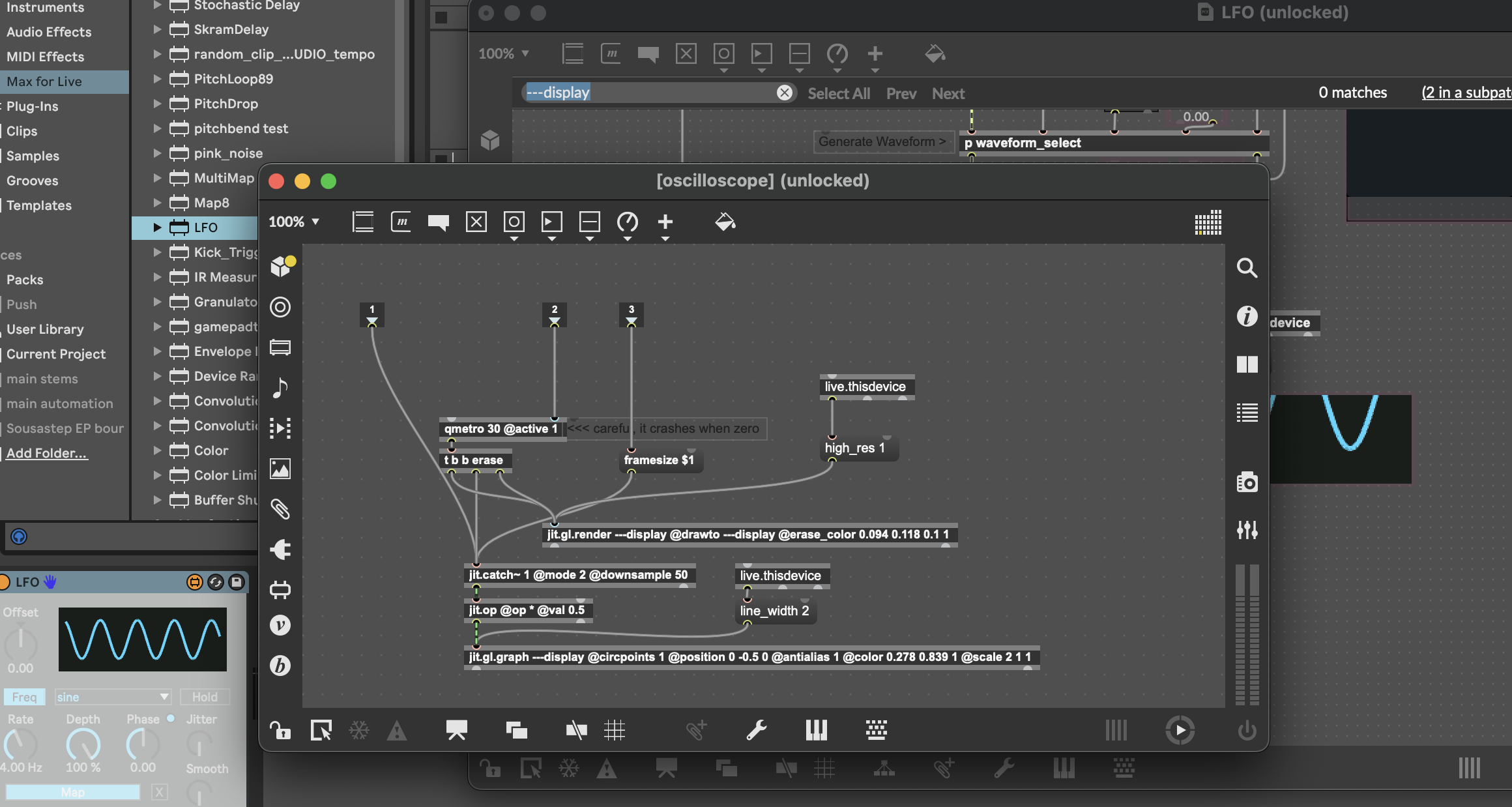This screenshot has height=807, width=1512.
Task: Open audio note browser in left sidebar
Action: 280,387
